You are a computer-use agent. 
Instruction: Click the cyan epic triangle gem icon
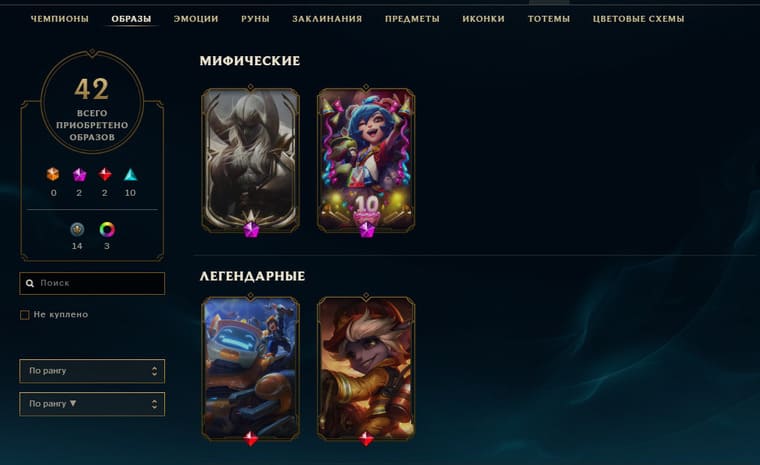[x=130, y=174]
